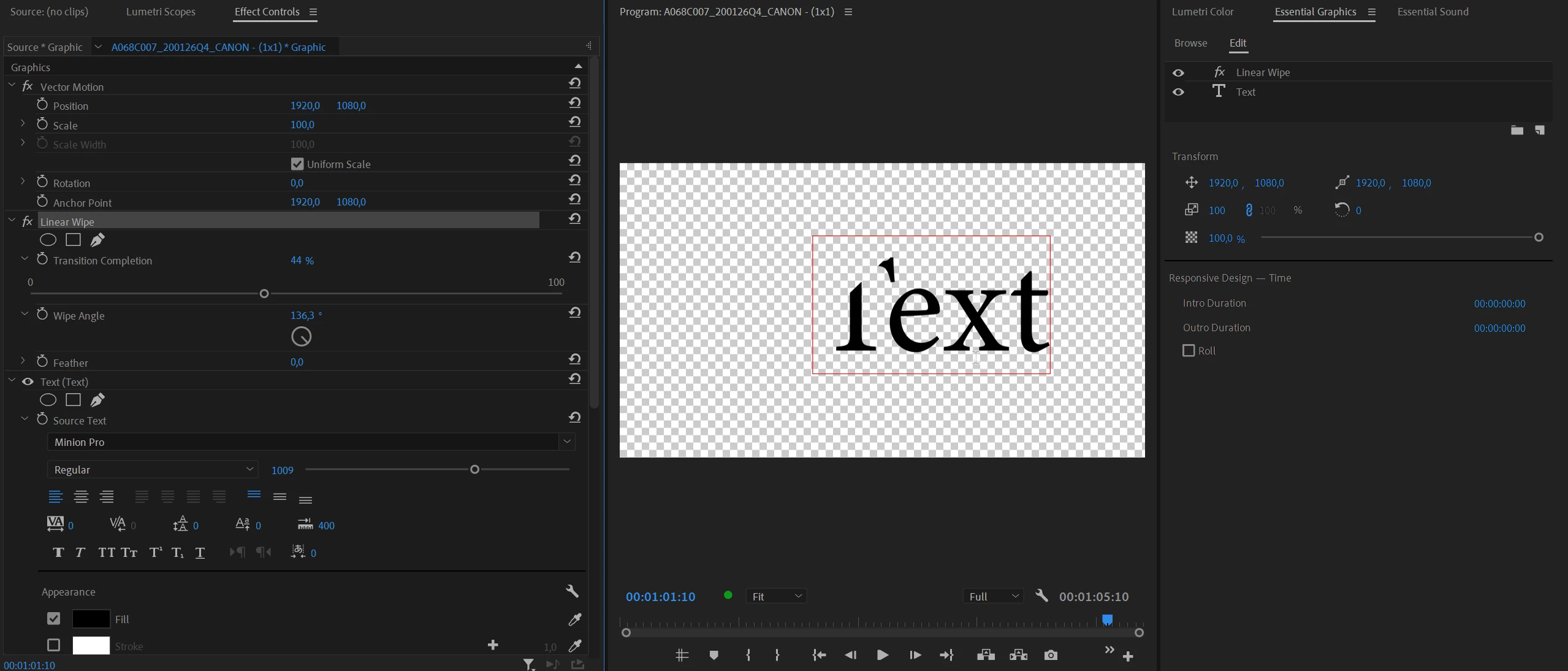Toggle animation stopwatch for Transition Completion
Viewport: 1568px width, 671px height.
42,259
